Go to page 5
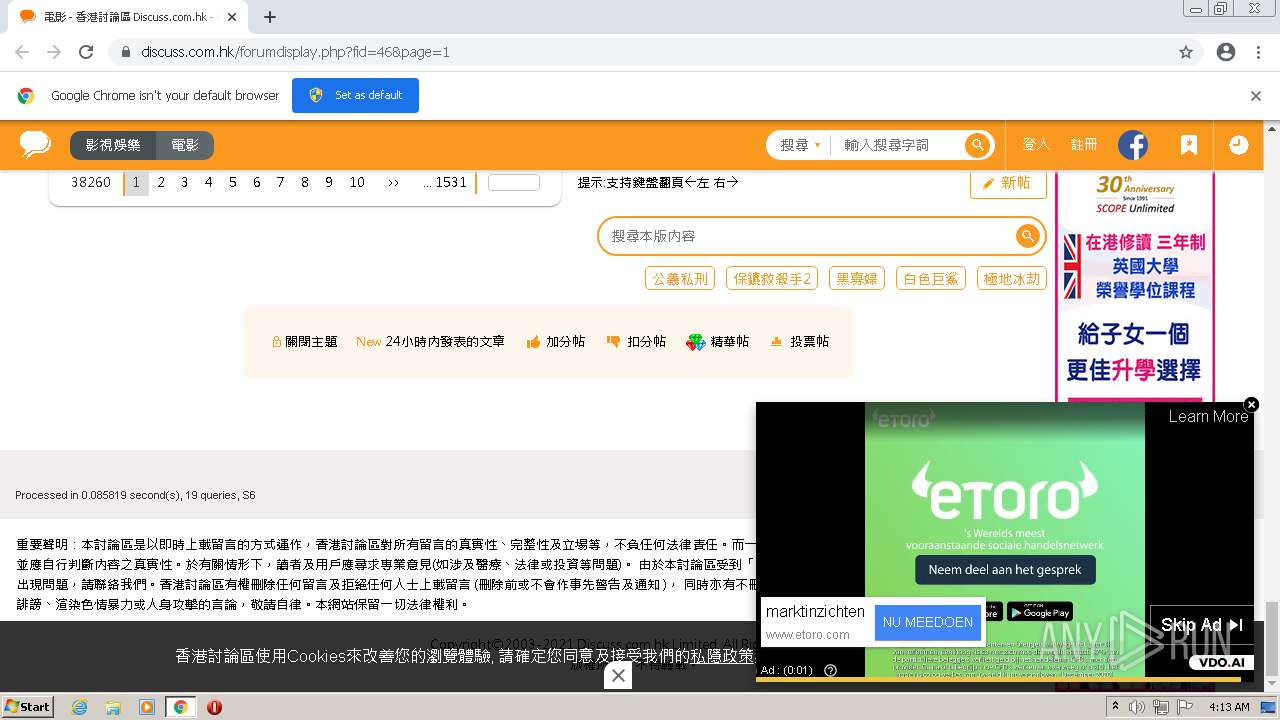This screenshot has height=720, width=1280. pyautogui.click(x=232, y=183)
